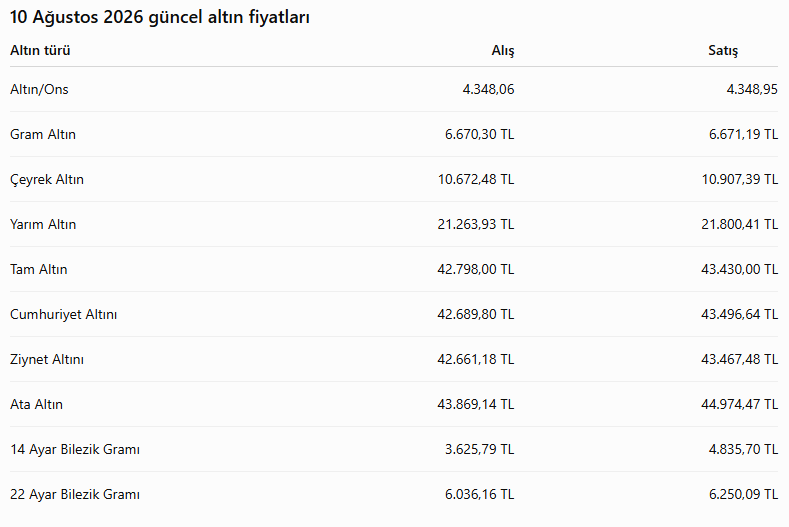The image size is (789, 527).
Task: Select the Ziynet Altını row label
Action: point(47,359)
